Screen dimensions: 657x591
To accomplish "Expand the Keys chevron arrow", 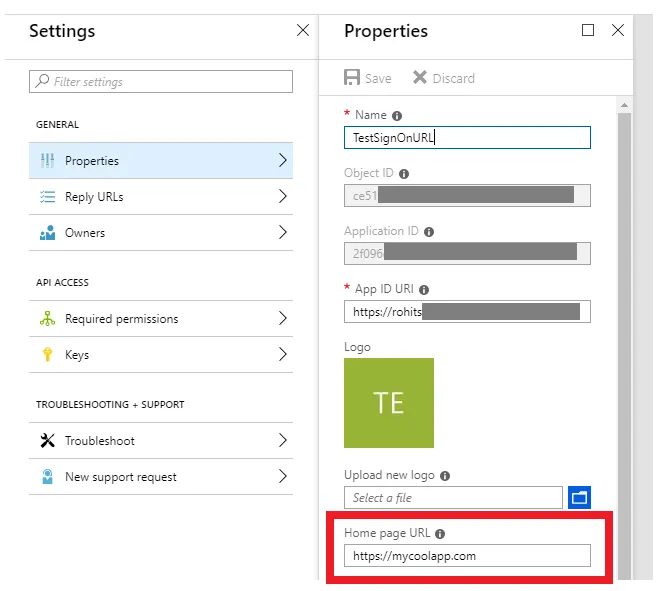I will tap(282, 355).
